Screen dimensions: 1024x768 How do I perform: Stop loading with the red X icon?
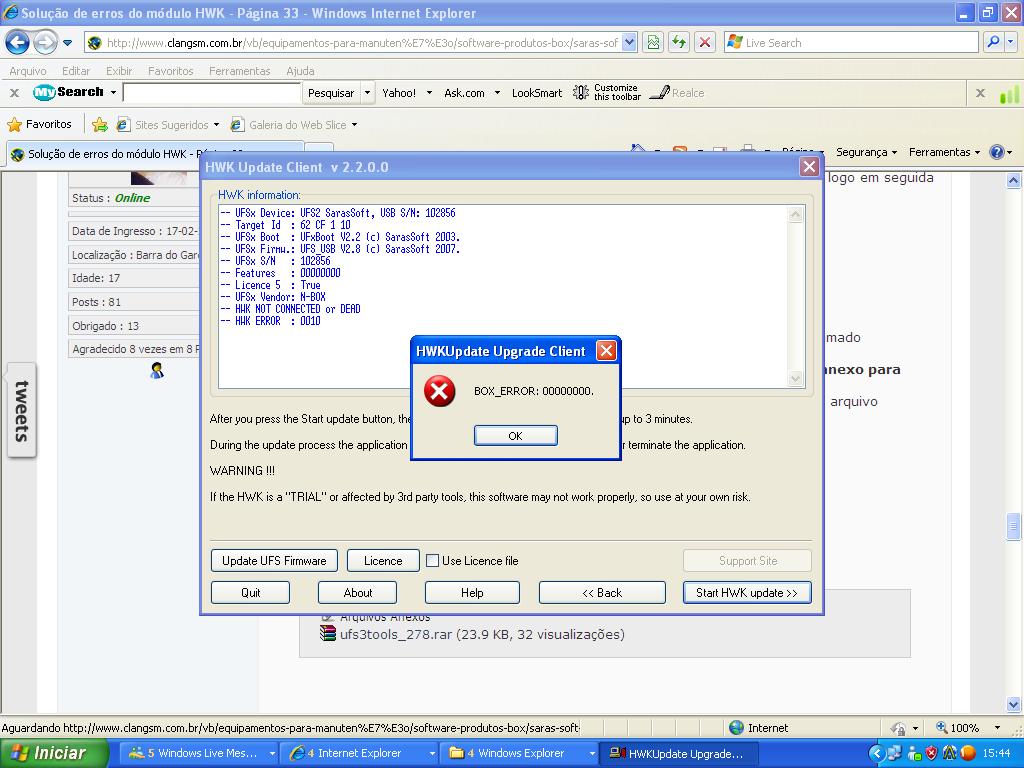coord(705,42)
